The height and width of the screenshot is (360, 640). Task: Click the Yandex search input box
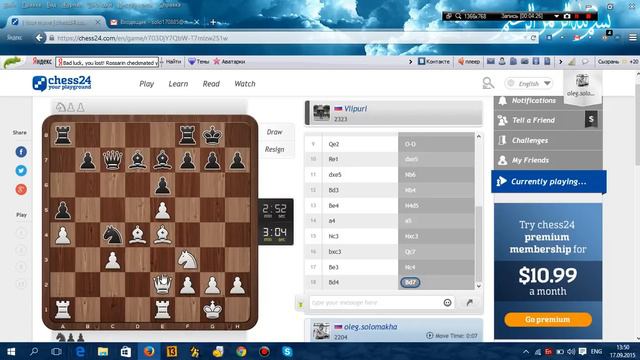coord(107,62)
